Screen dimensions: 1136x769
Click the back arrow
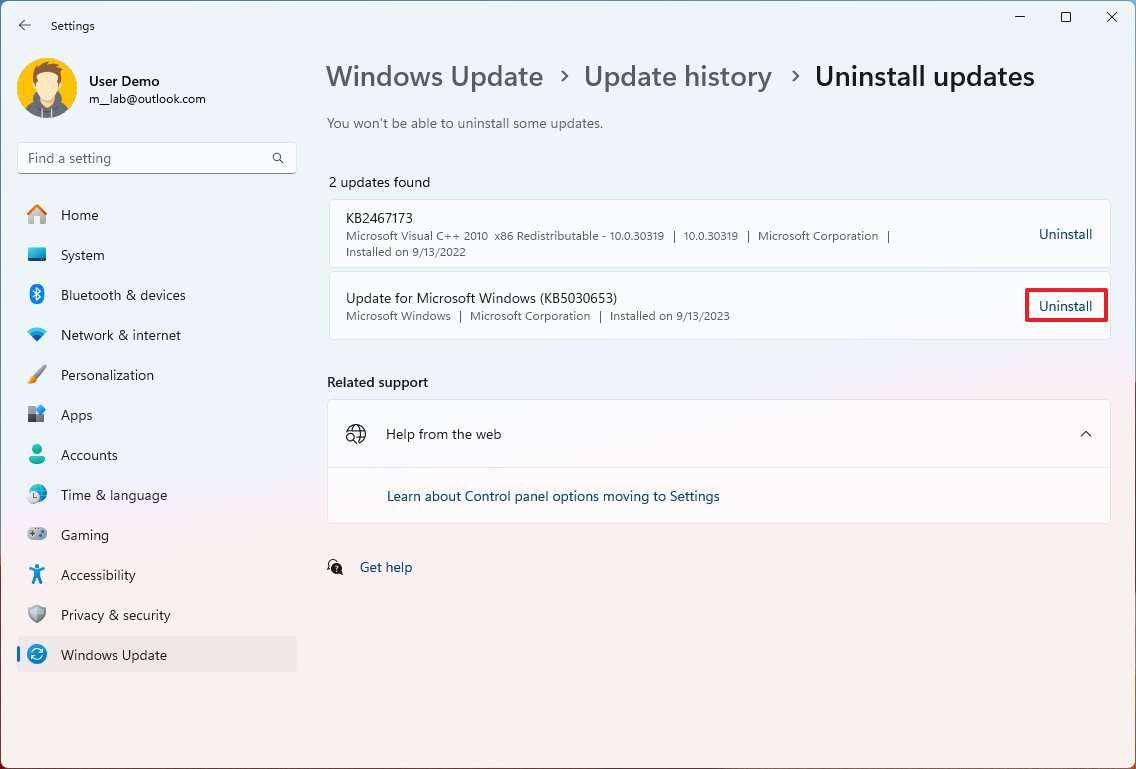(25, 25)
